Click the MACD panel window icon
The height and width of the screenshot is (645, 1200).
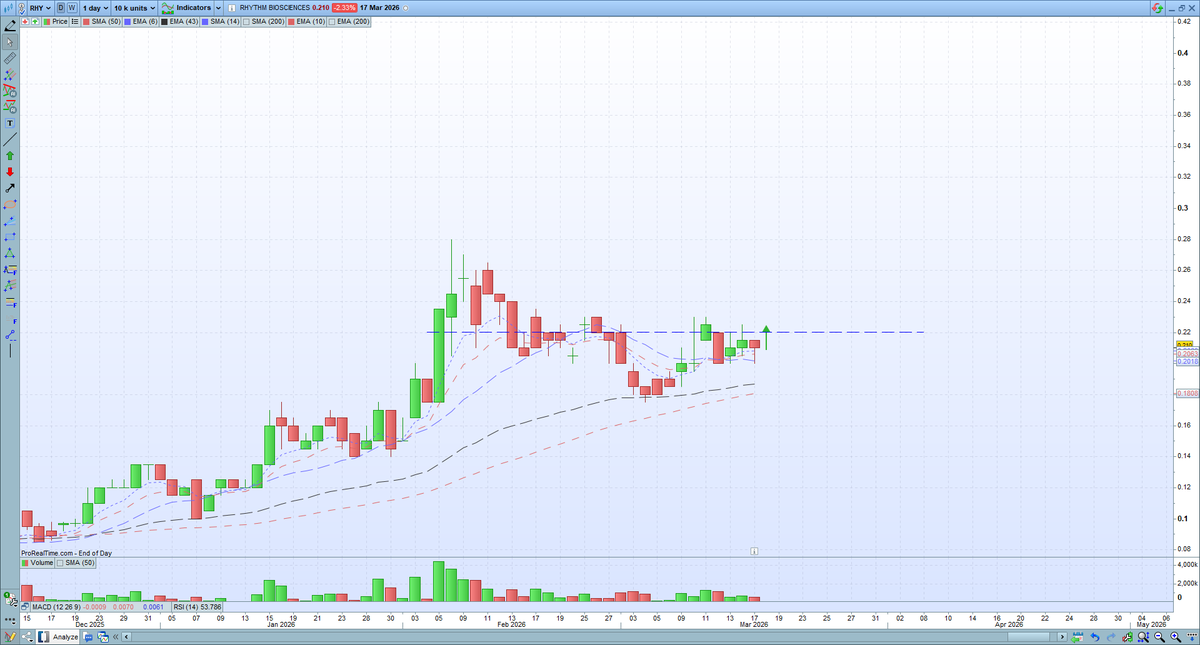click(x=25, y=607)
